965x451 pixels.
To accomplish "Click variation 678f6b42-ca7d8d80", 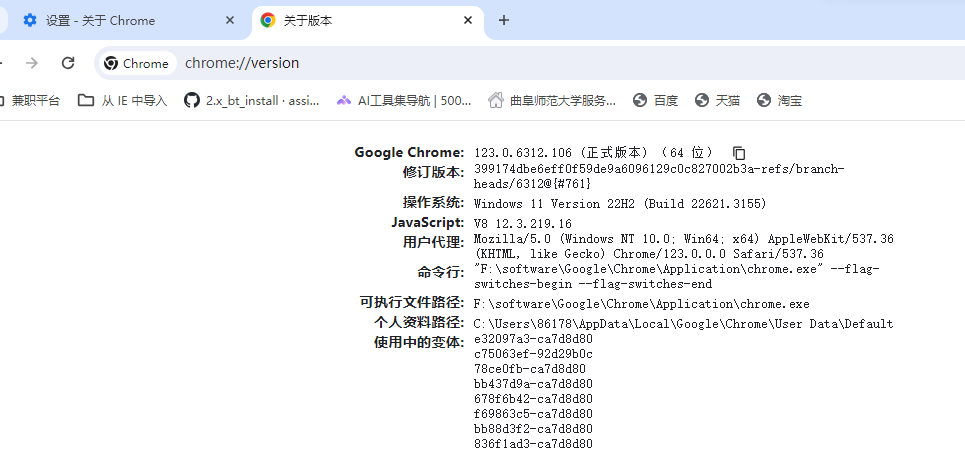I will pos(534,399).
